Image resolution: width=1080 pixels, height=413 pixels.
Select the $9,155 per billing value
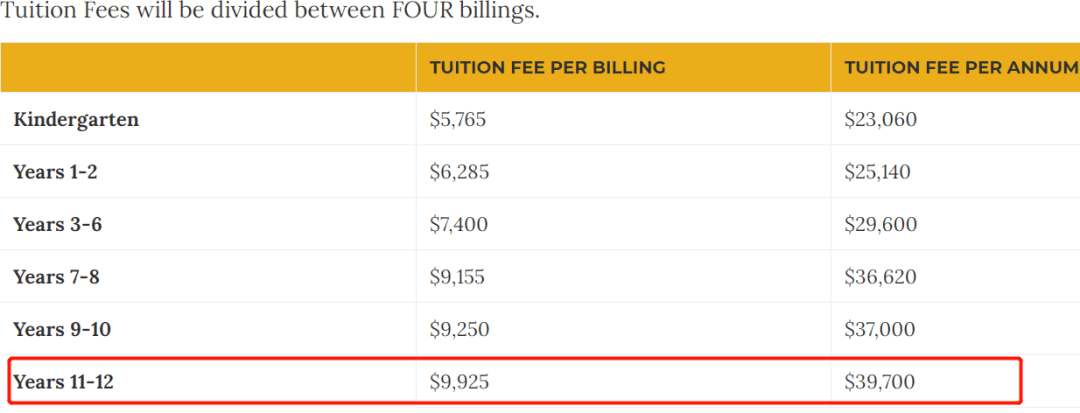[x=457, y=277]
